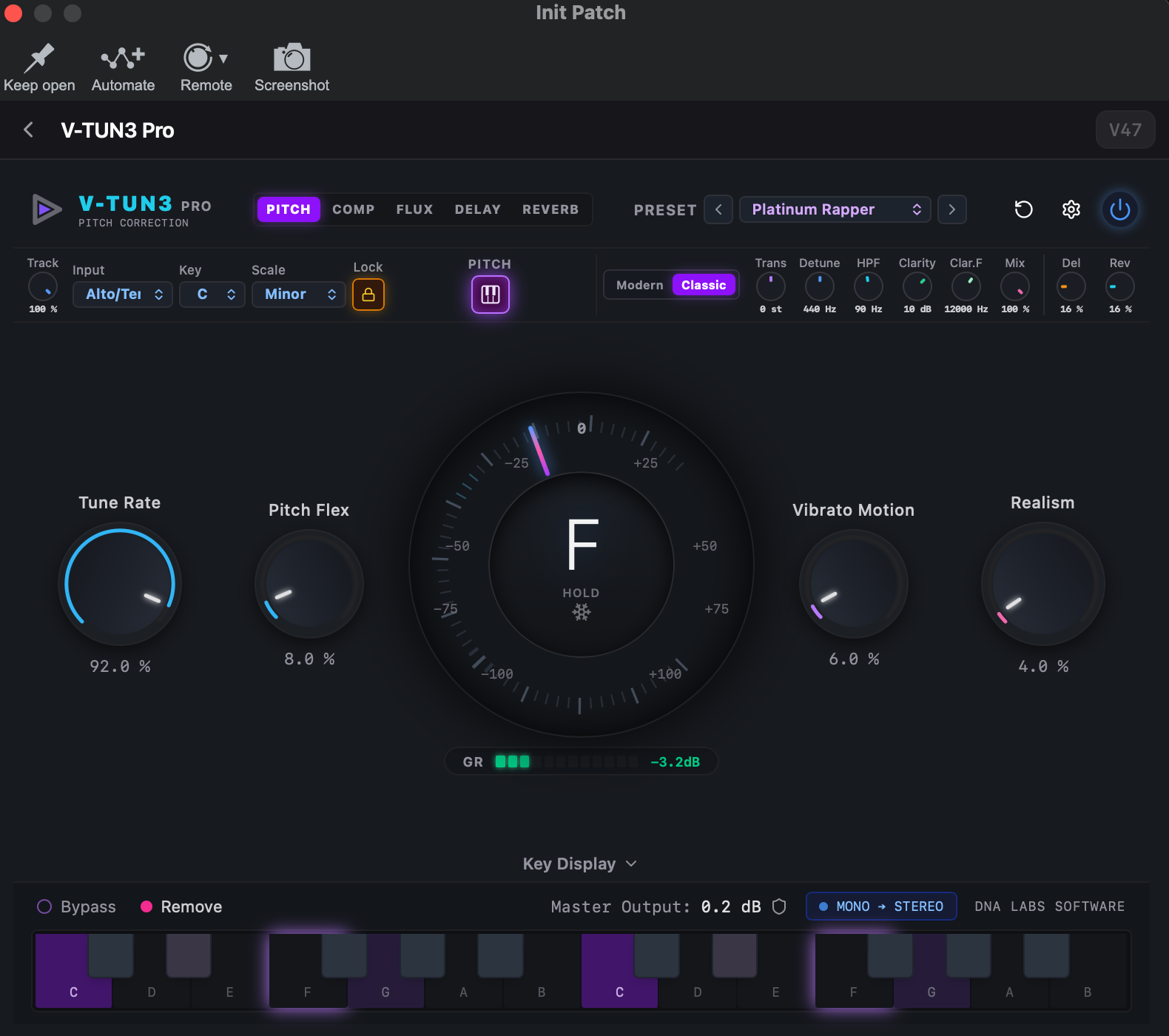Toggle the plugin power button
Image resolution: width=1169 pixels, height=1036 pixels.
tap(1120, 209)
